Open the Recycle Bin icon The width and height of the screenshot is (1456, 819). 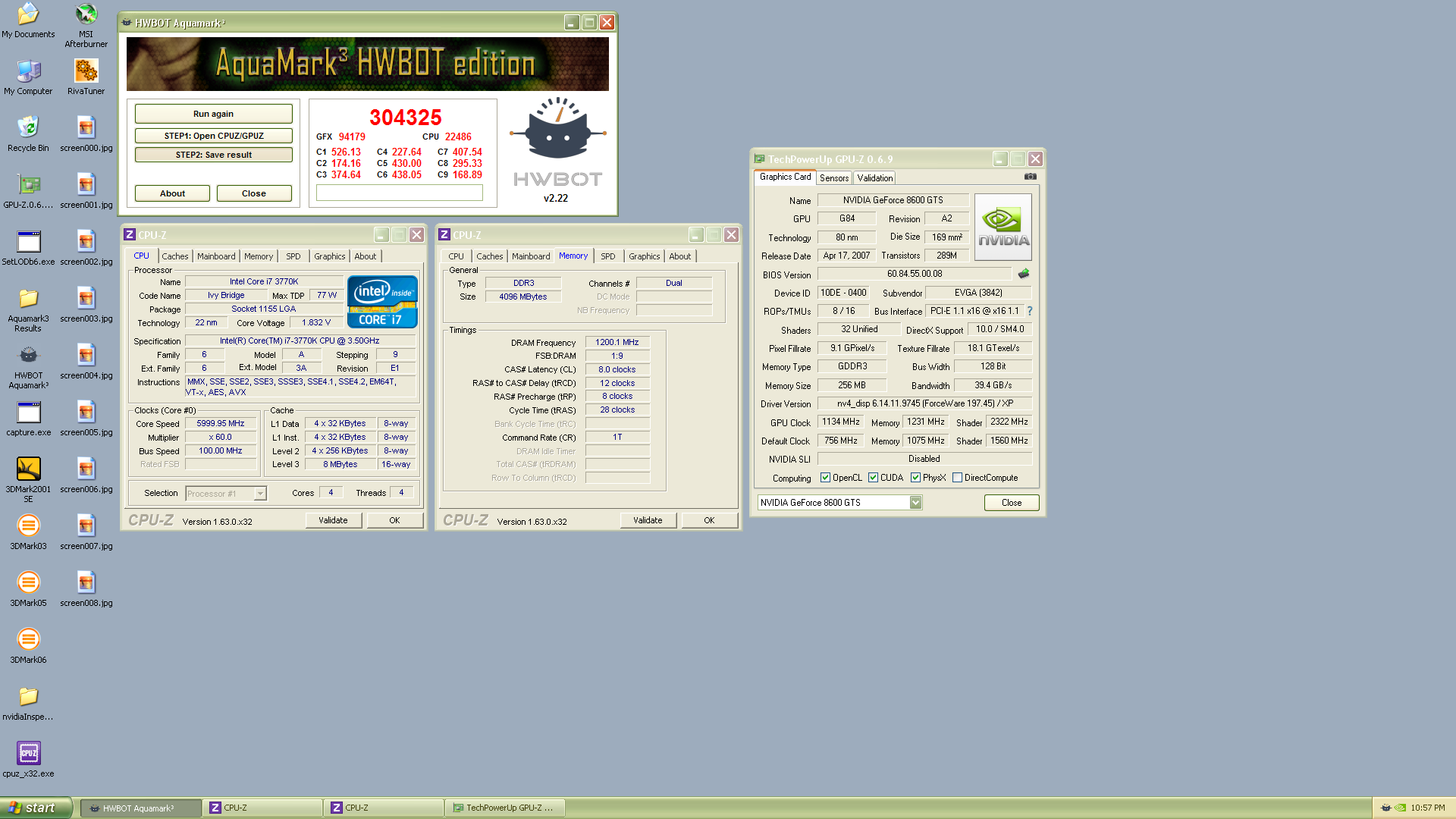[x=28, y=134]
